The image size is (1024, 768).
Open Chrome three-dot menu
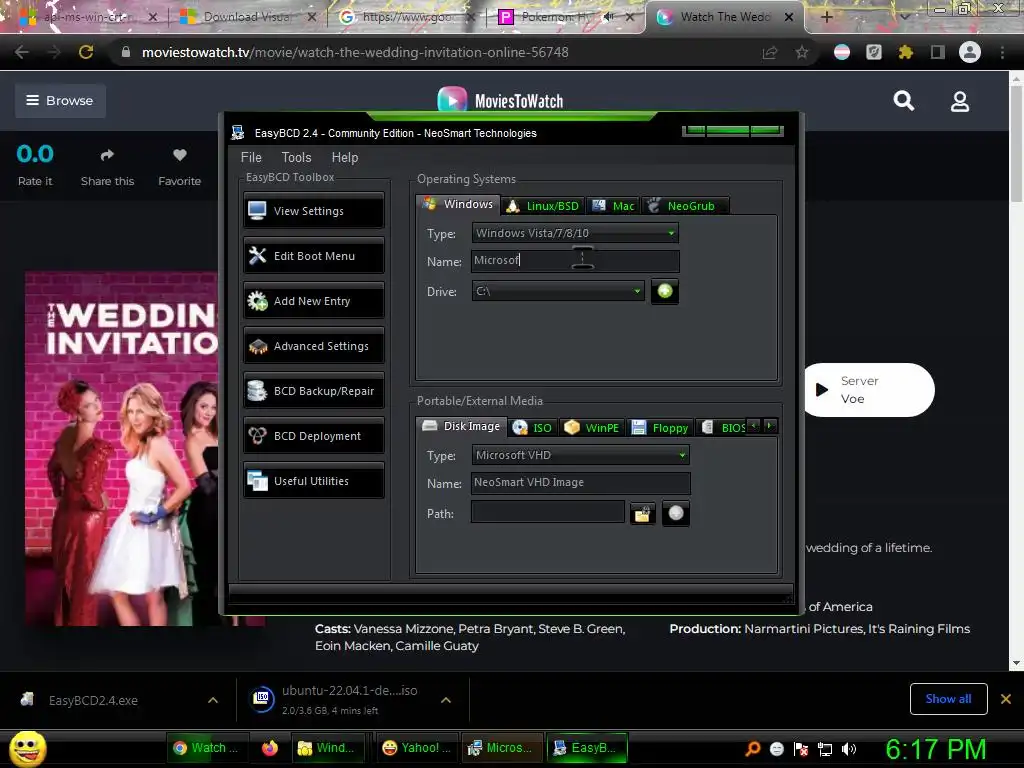click(1002, 52)
